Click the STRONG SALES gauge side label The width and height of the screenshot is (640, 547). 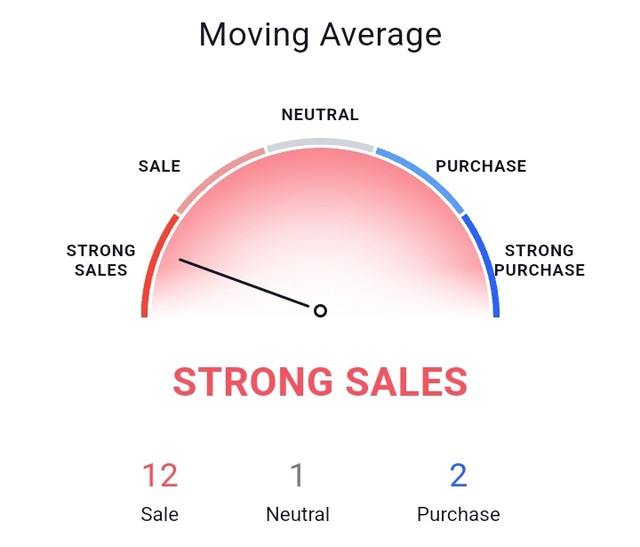(x=101, y=260)
